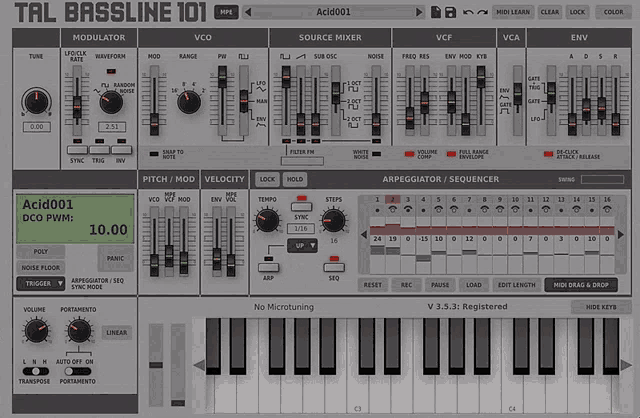Click the 1/16 sync rate field
Screen dimensions: 640x418
301,228
